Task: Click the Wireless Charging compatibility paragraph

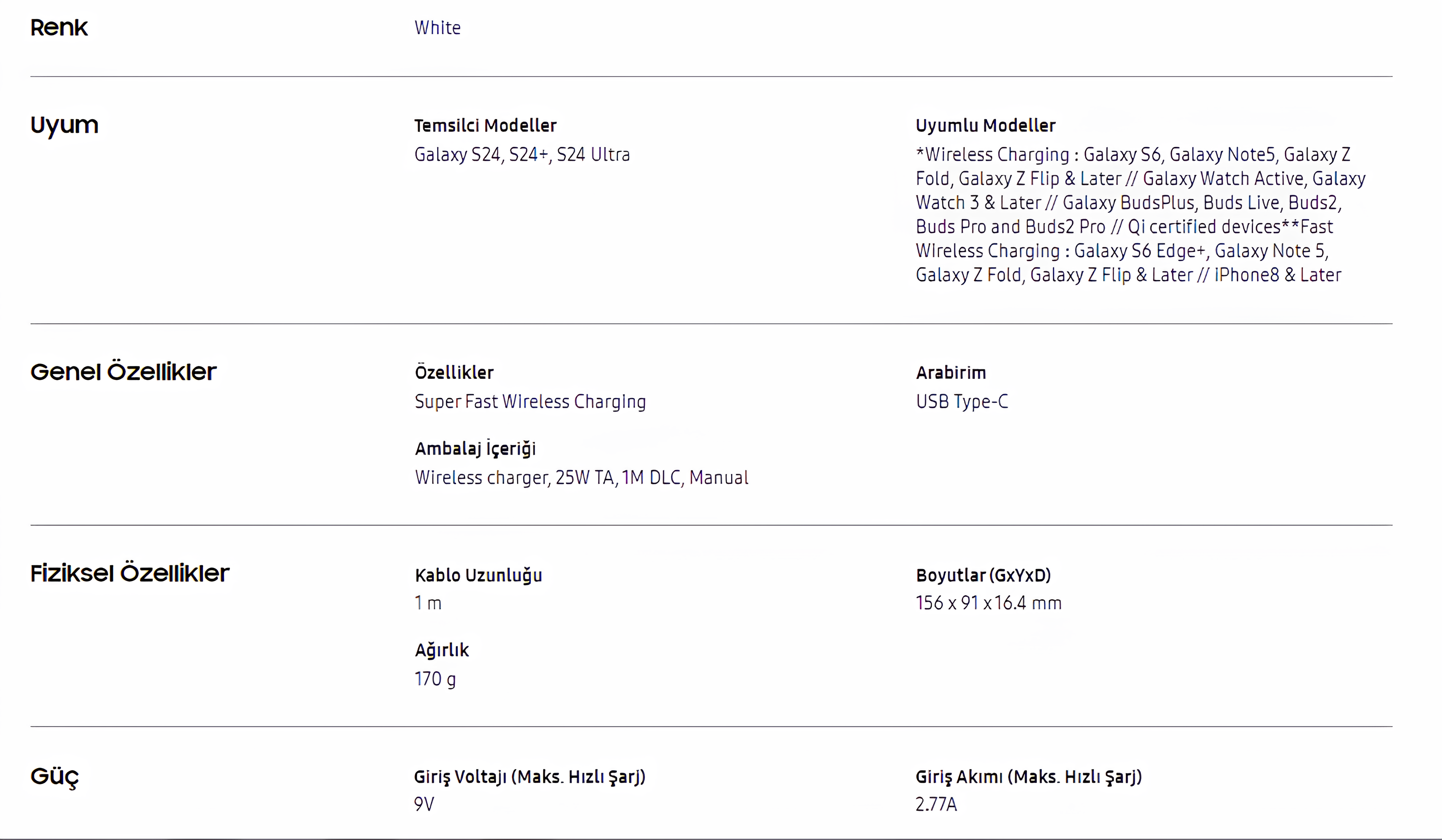Action: (1140, 214)
